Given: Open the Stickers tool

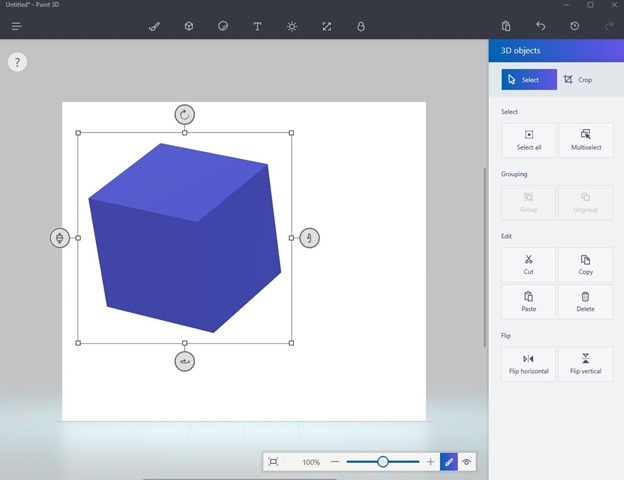Looking at the screenshot, I should coord(223,26).
